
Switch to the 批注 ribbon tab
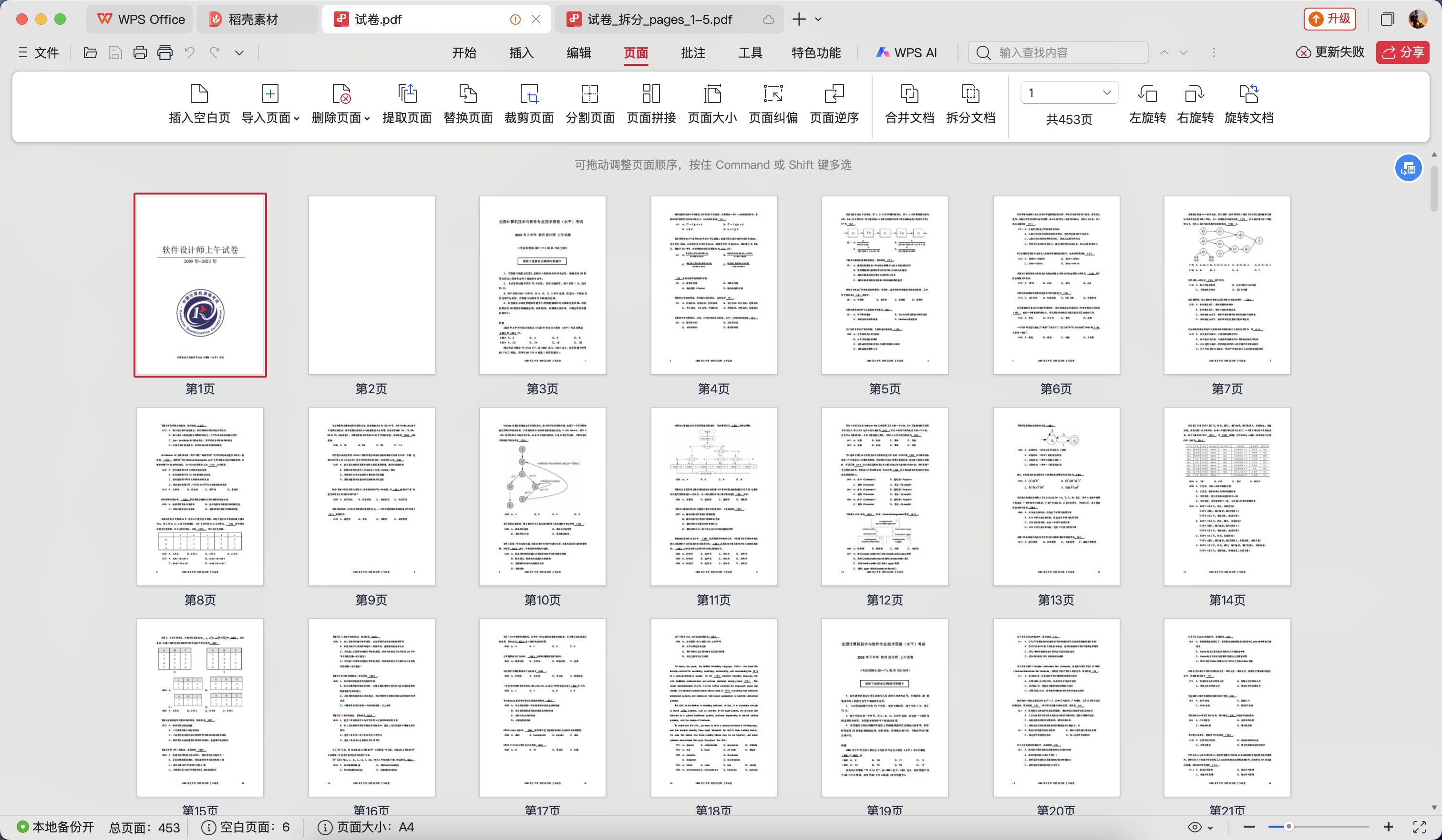692,52
